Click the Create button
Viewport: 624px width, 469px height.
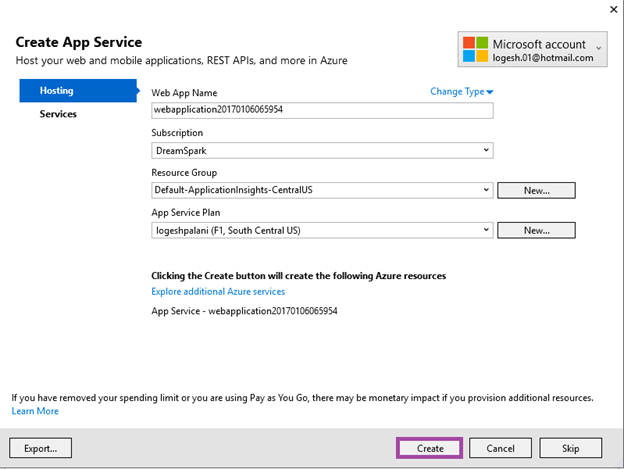tap(430, 448)
